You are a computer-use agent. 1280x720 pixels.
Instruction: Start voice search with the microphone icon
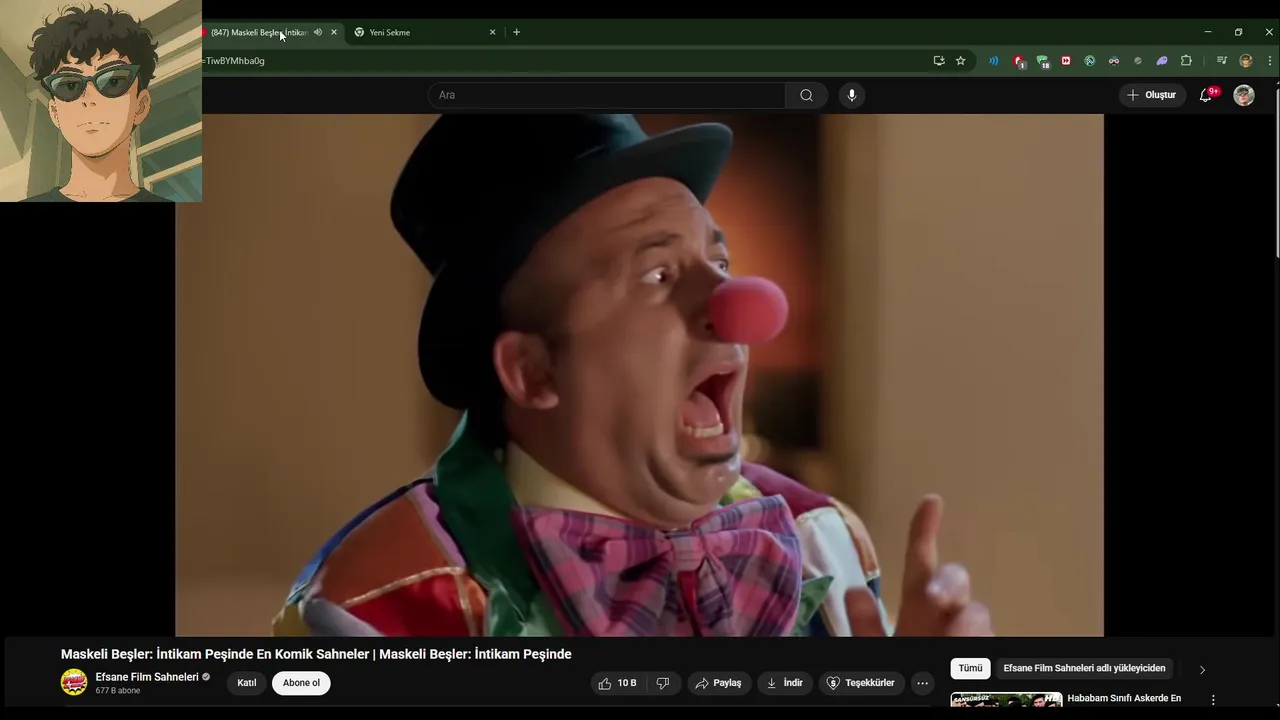pos(852,95)
